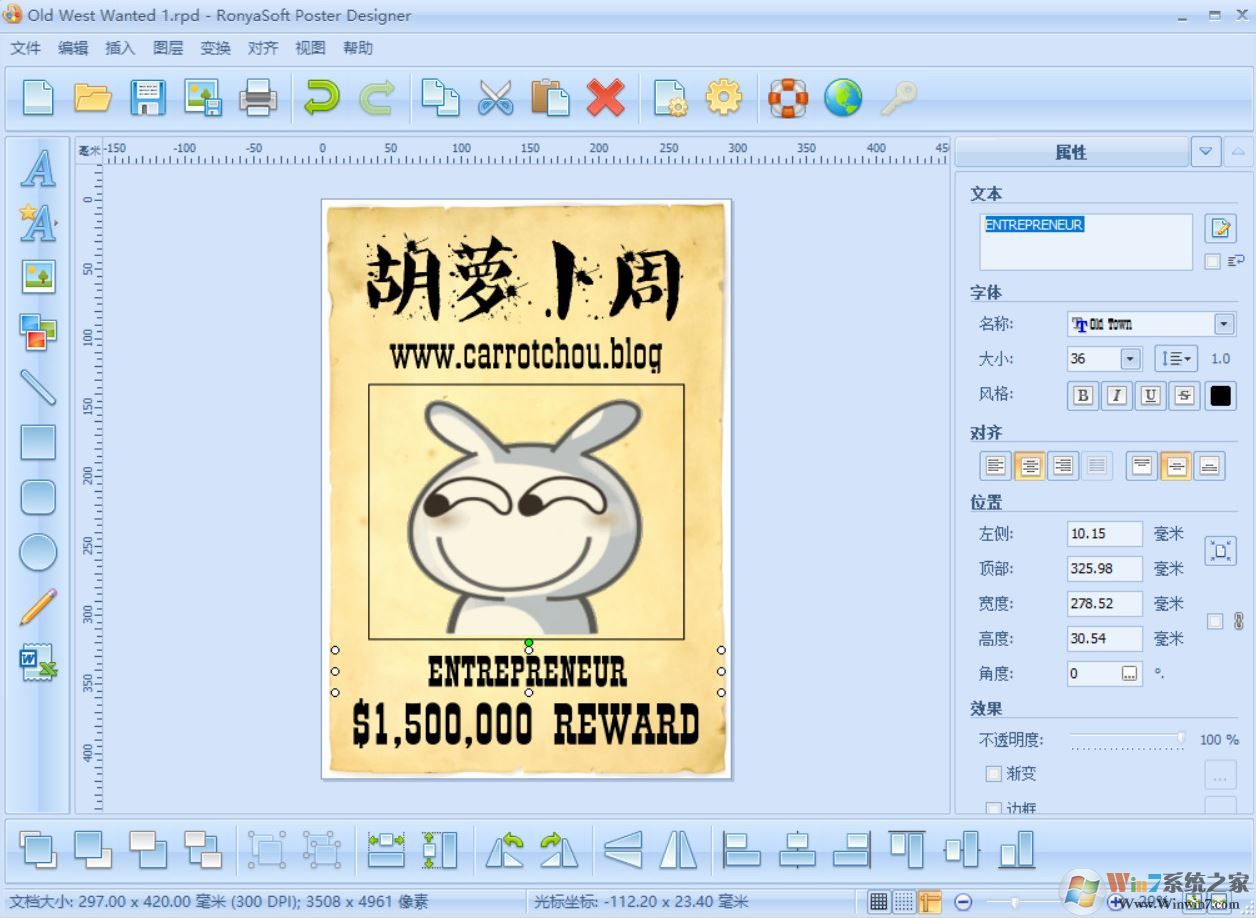The width and height of the screenshot is (1256, 918).
Task: Open the font name dropdown
Action: 1224,323
